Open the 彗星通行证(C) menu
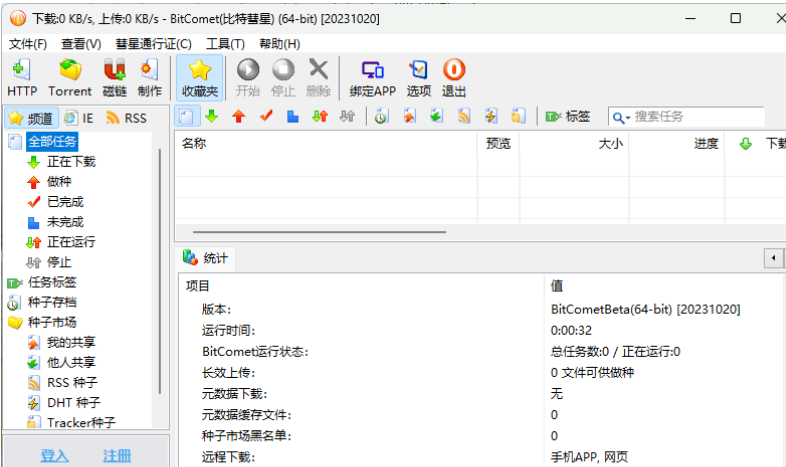Viewport: 786px width, 467px height. click(x=153, y=44)
